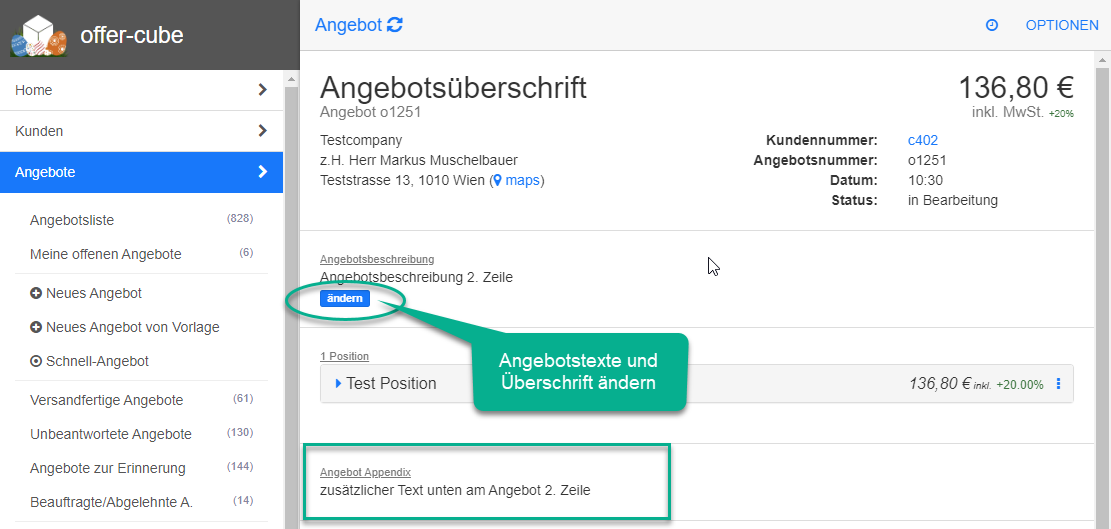Screen dimensions: 1111x529
Task: Open the OPTIONEN menu
Action: click(1062, 25)
